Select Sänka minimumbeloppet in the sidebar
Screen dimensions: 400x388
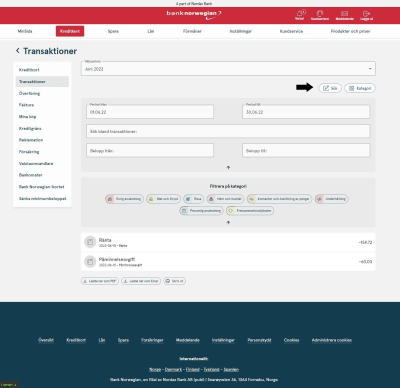[42, 198]
